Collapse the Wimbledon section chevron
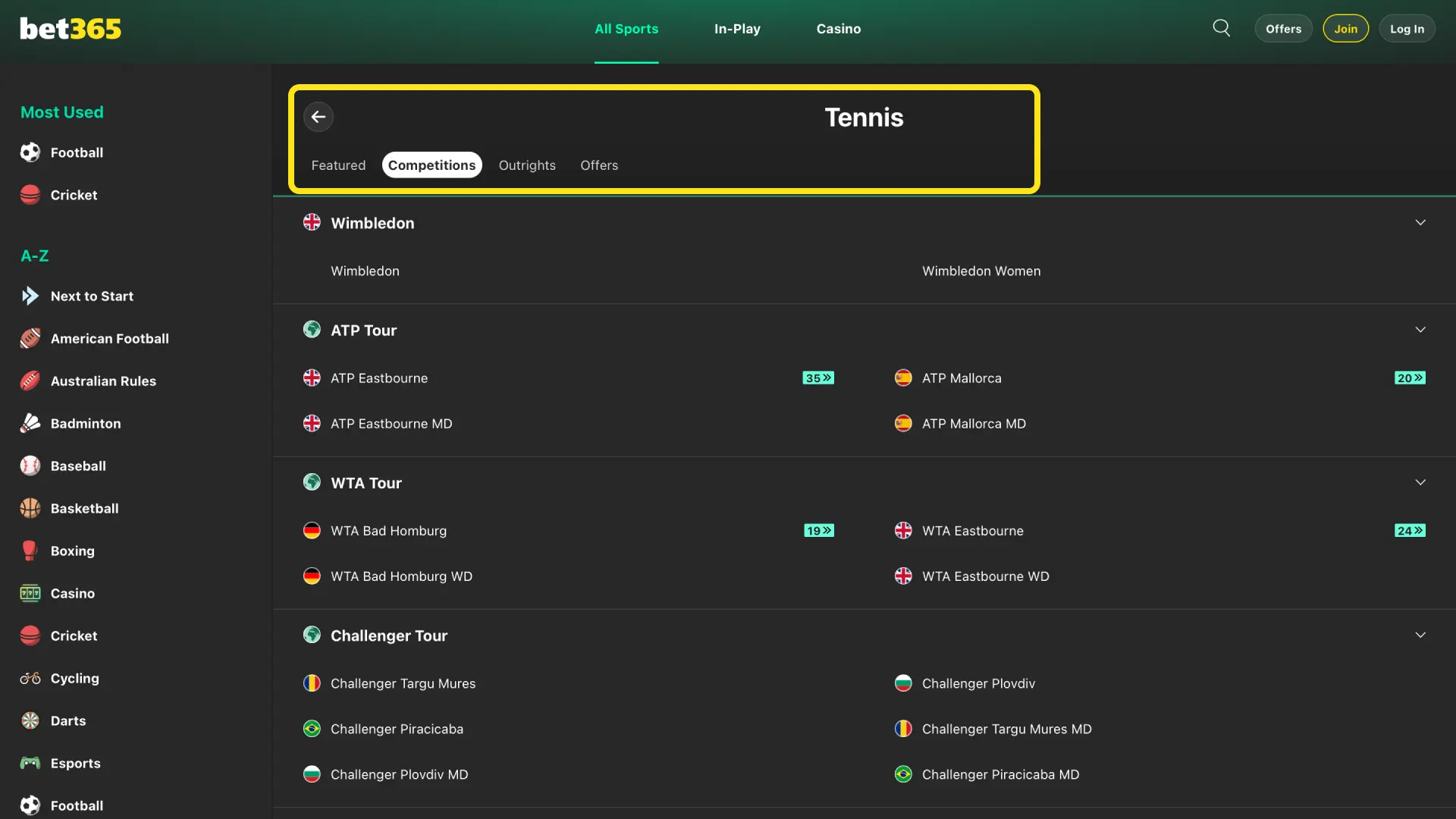The height and width of the screenshot is (819, 1456). 1420,222
